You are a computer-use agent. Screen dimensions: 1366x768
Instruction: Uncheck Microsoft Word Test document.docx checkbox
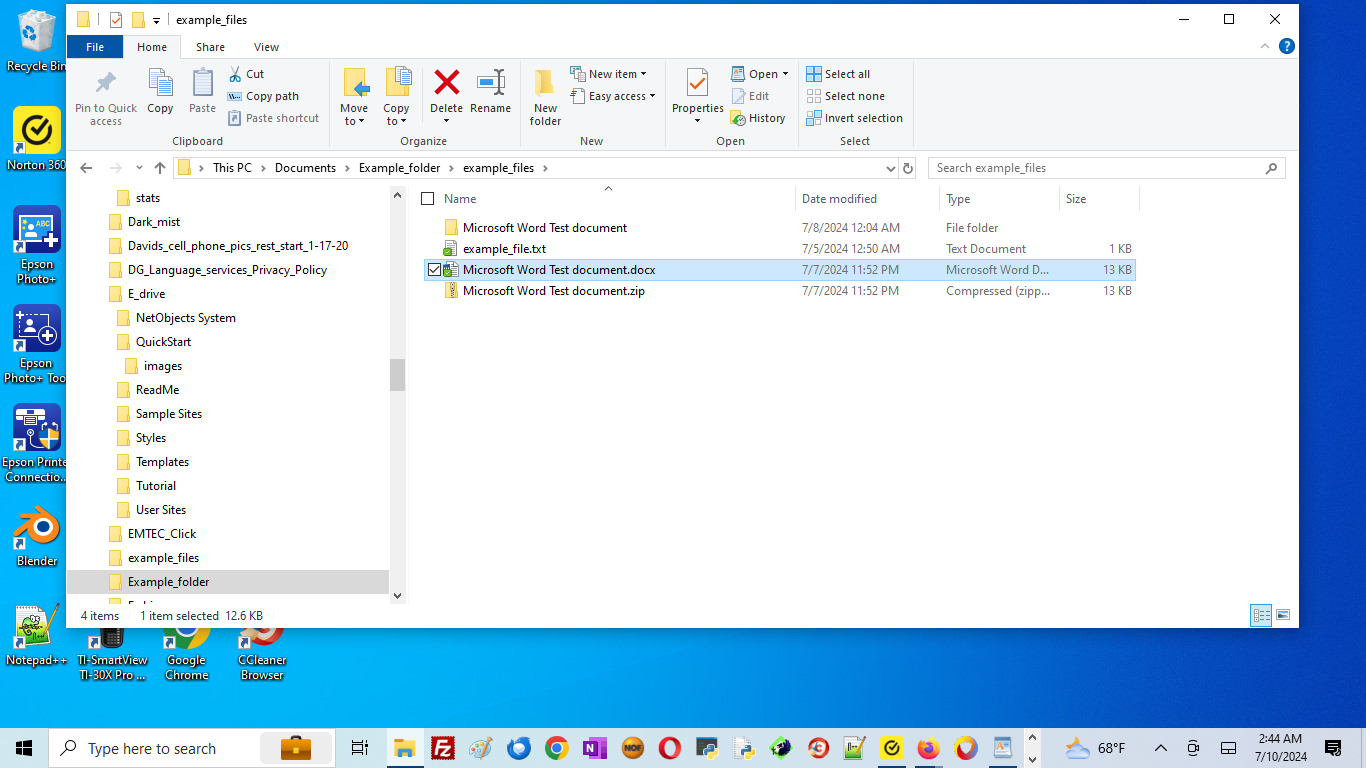click(x=434, y=270)
